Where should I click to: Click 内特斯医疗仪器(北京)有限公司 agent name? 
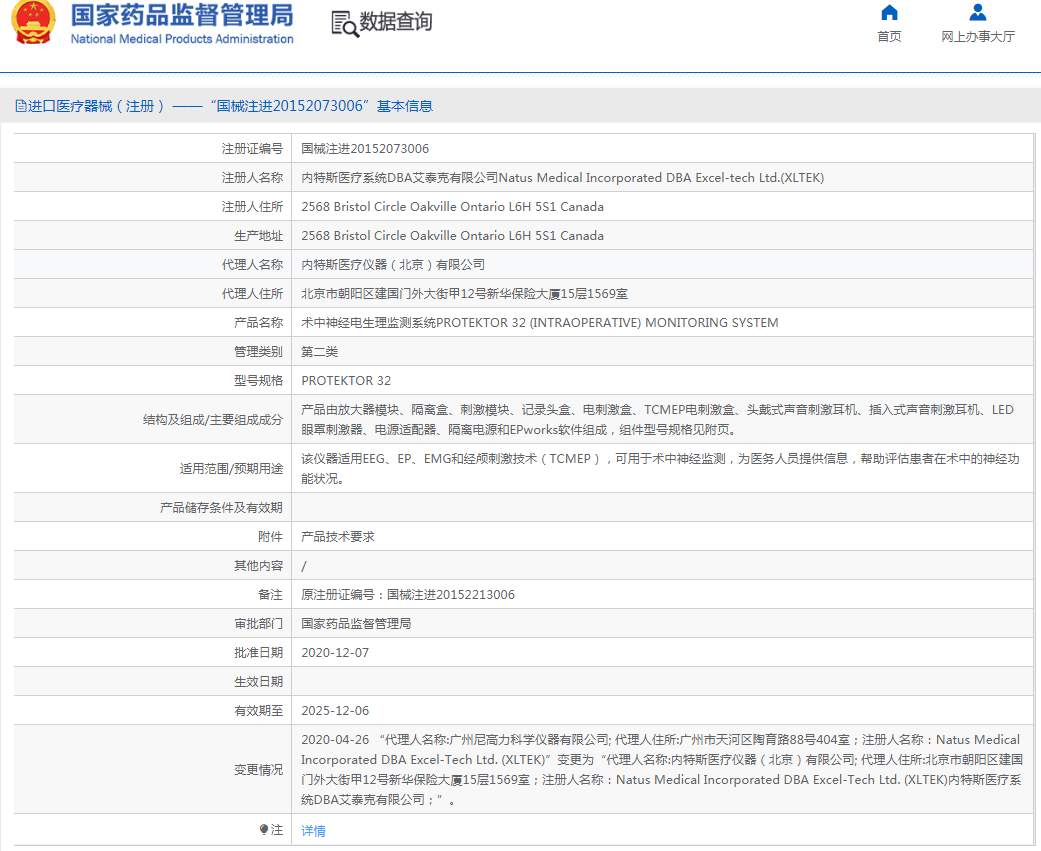pos(393,265)
